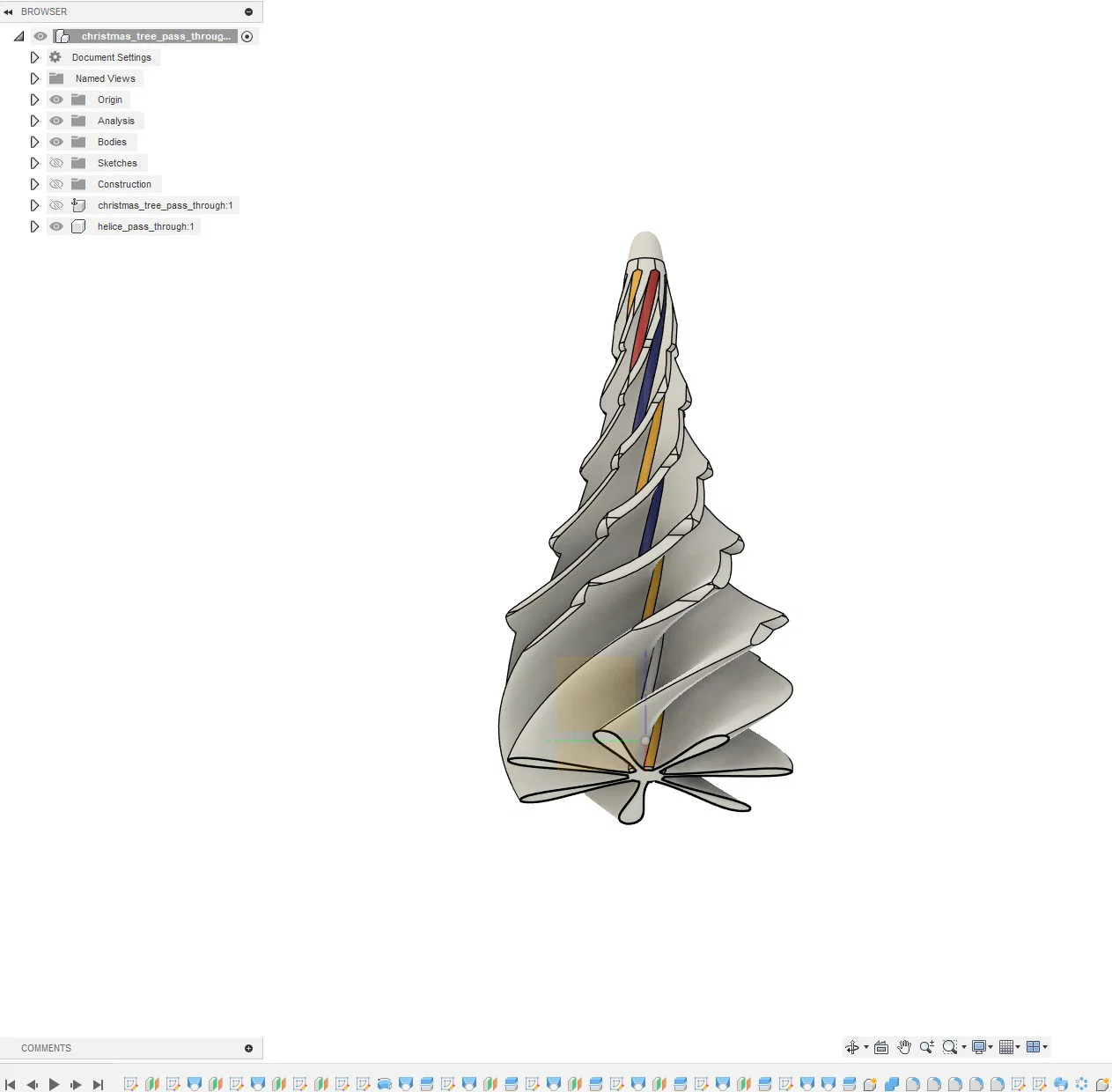Select the Orbit tool in navigation bar

click(851, 1047)
